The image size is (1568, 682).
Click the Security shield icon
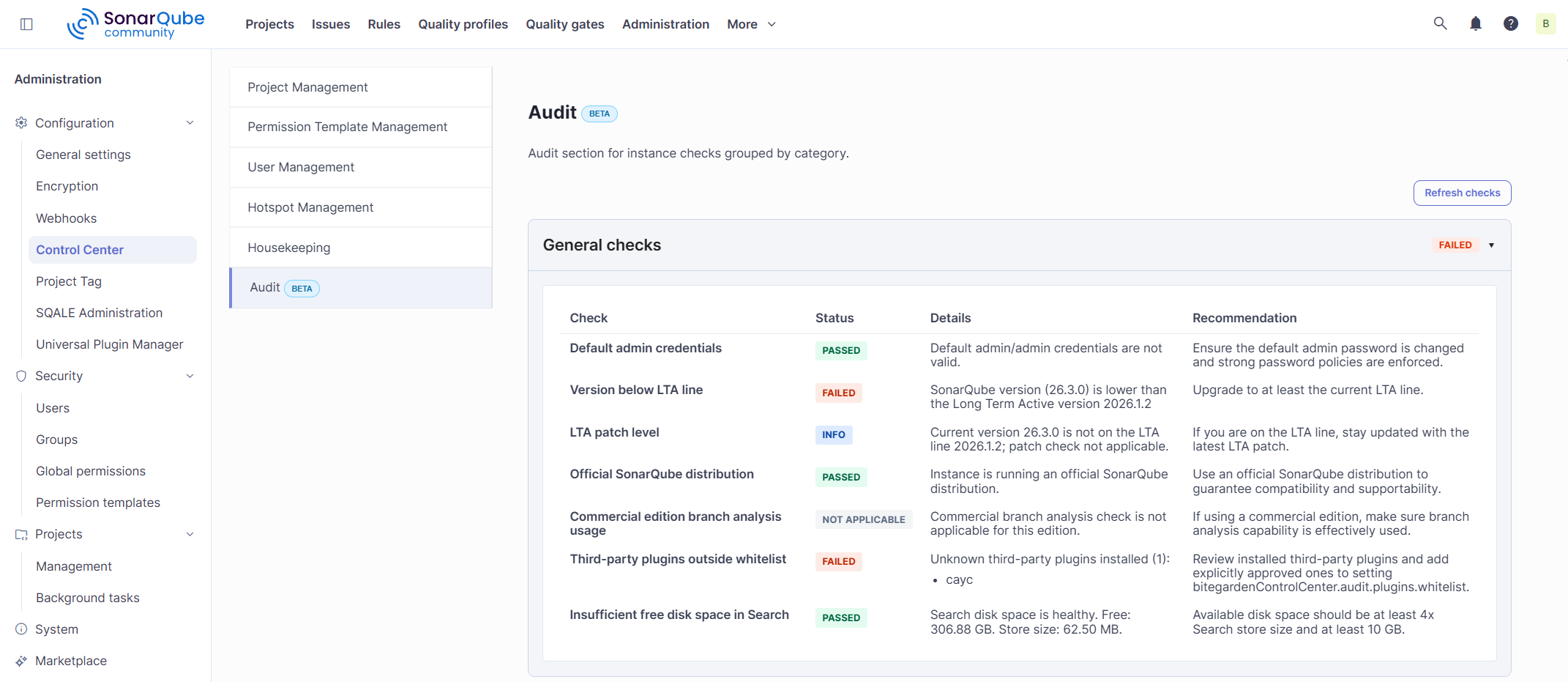[21, 376]
